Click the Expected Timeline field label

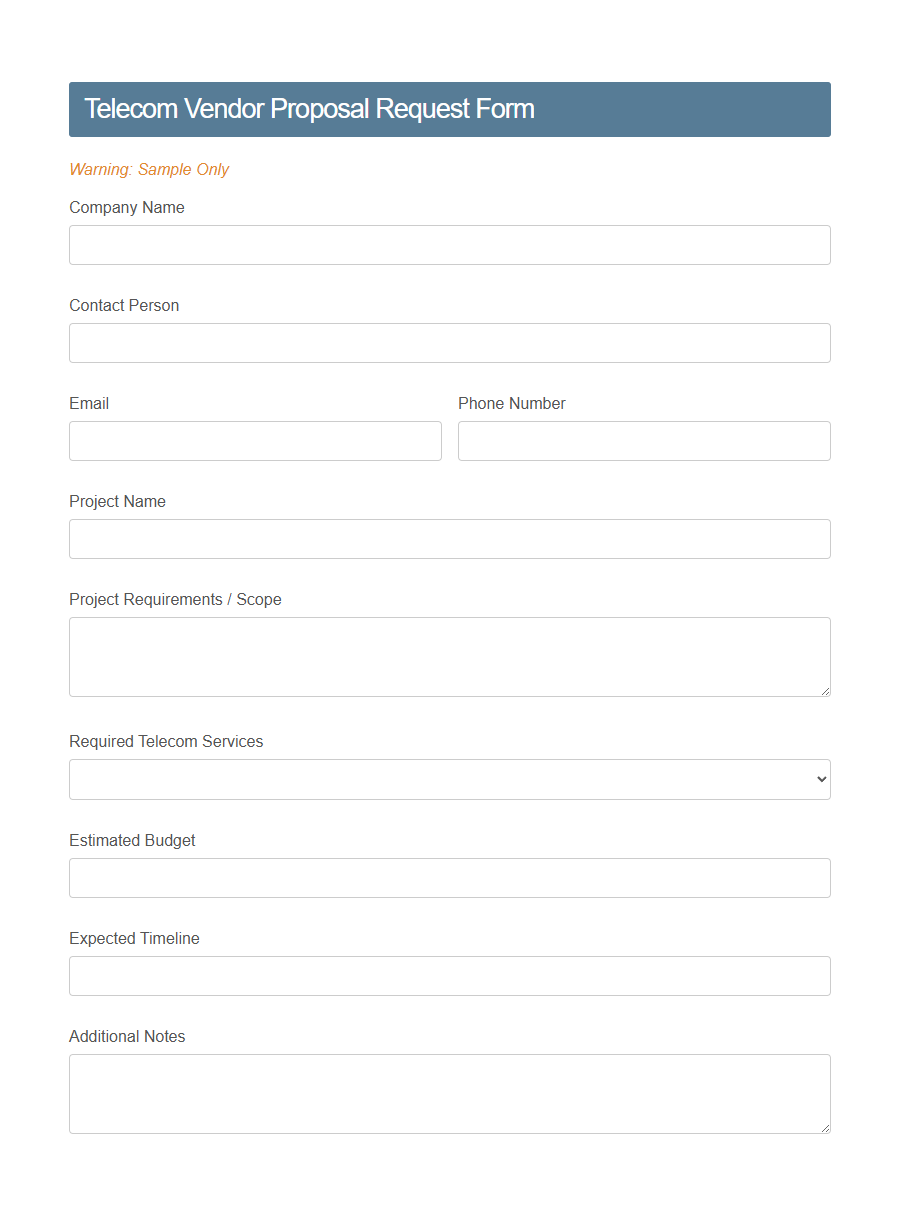point(134,939)
